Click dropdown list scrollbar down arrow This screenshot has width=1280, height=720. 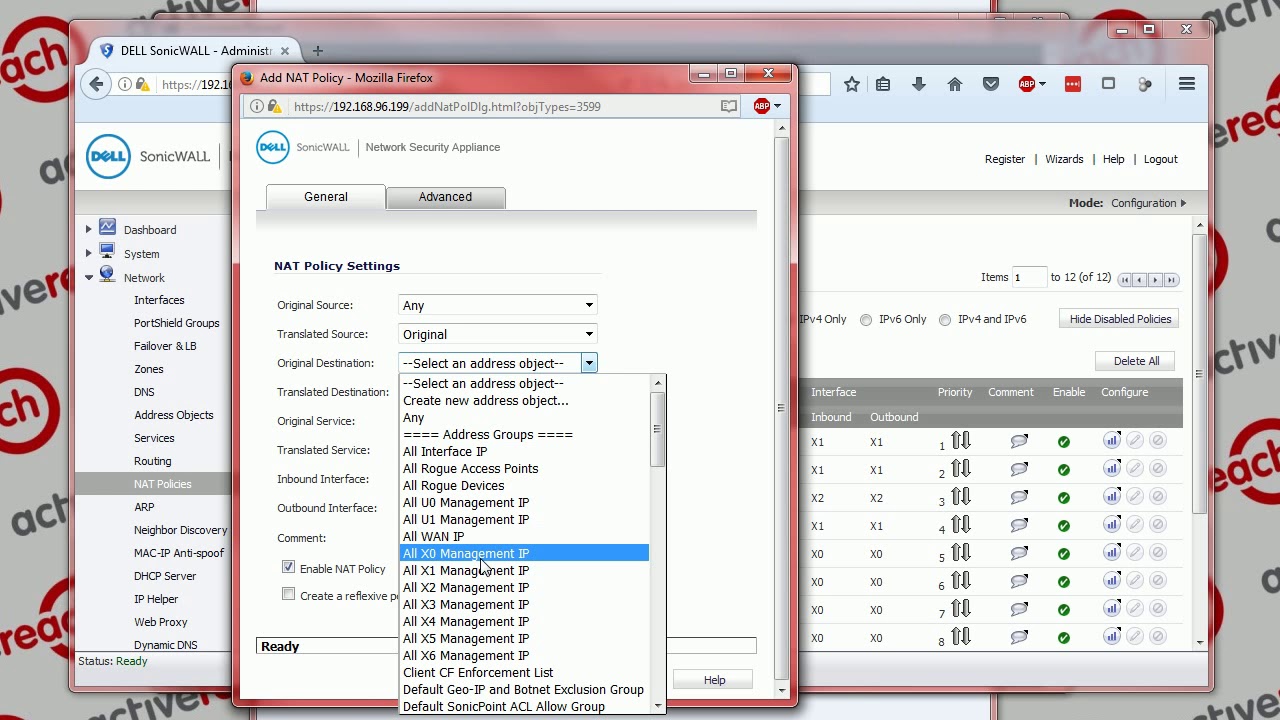click(x=658, y=706)
